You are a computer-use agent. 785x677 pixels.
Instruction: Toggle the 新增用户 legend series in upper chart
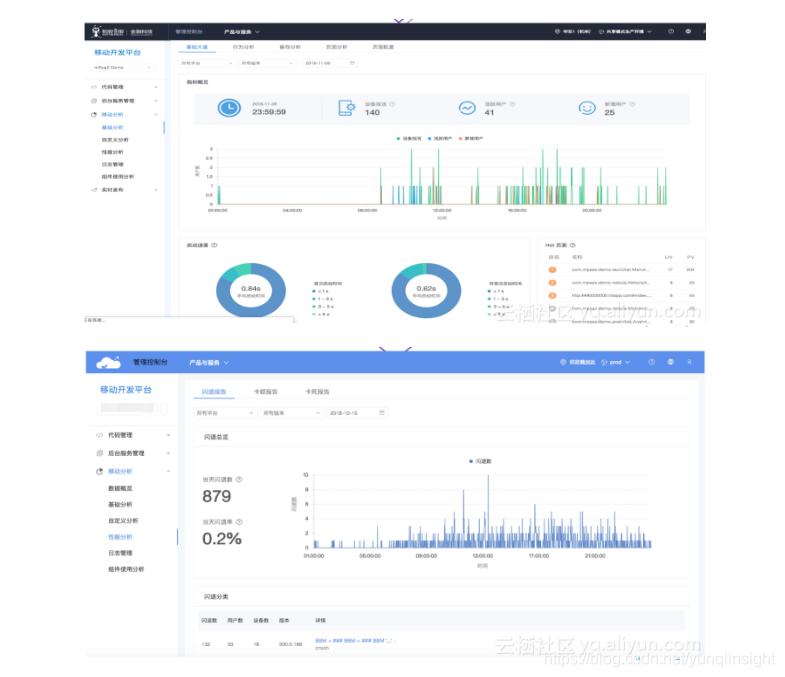tap(471, 139)
